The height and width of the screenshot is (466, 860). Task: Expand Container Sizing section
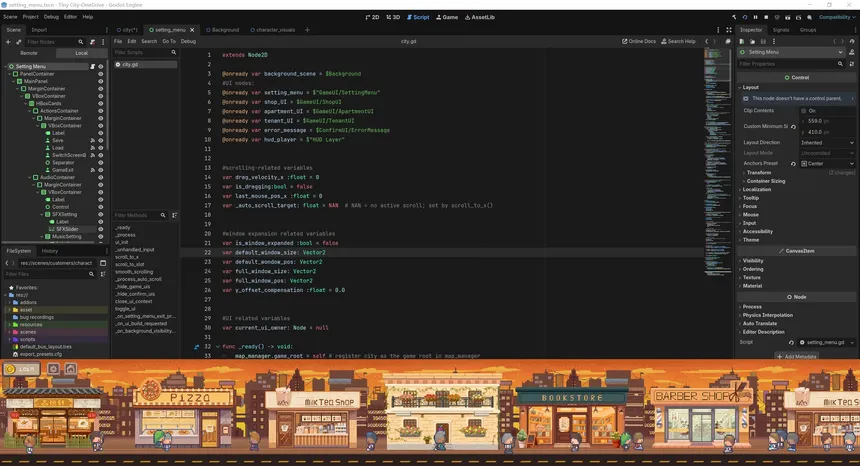pos(764,181)
